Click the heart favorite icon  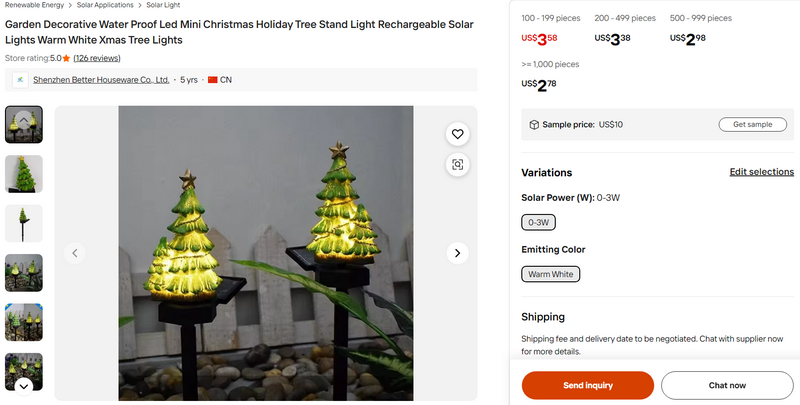pyautogui.click(x=457, y=134)
